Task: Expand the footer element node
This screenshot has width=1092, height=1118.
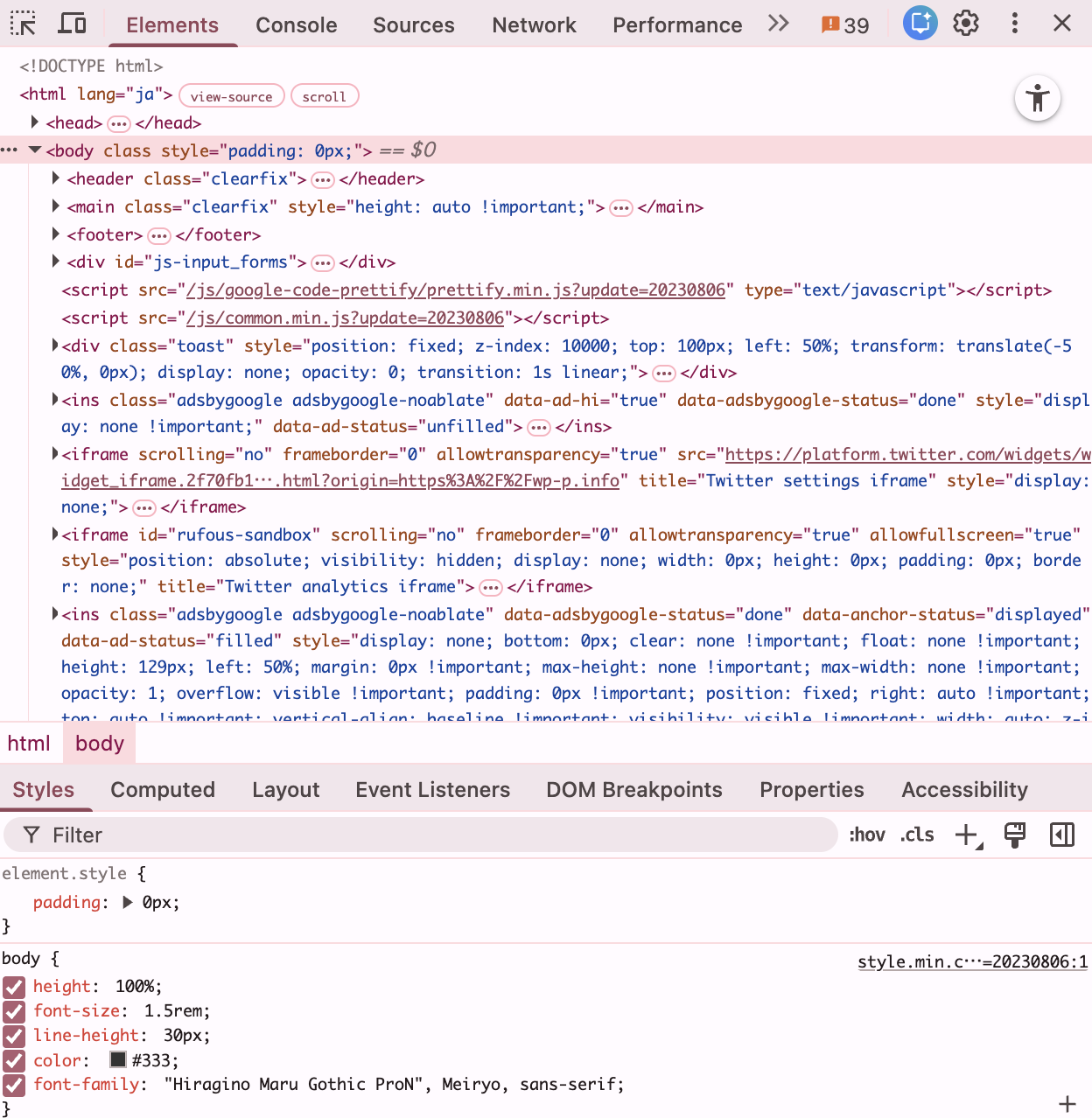Action: tap(55, 234)
